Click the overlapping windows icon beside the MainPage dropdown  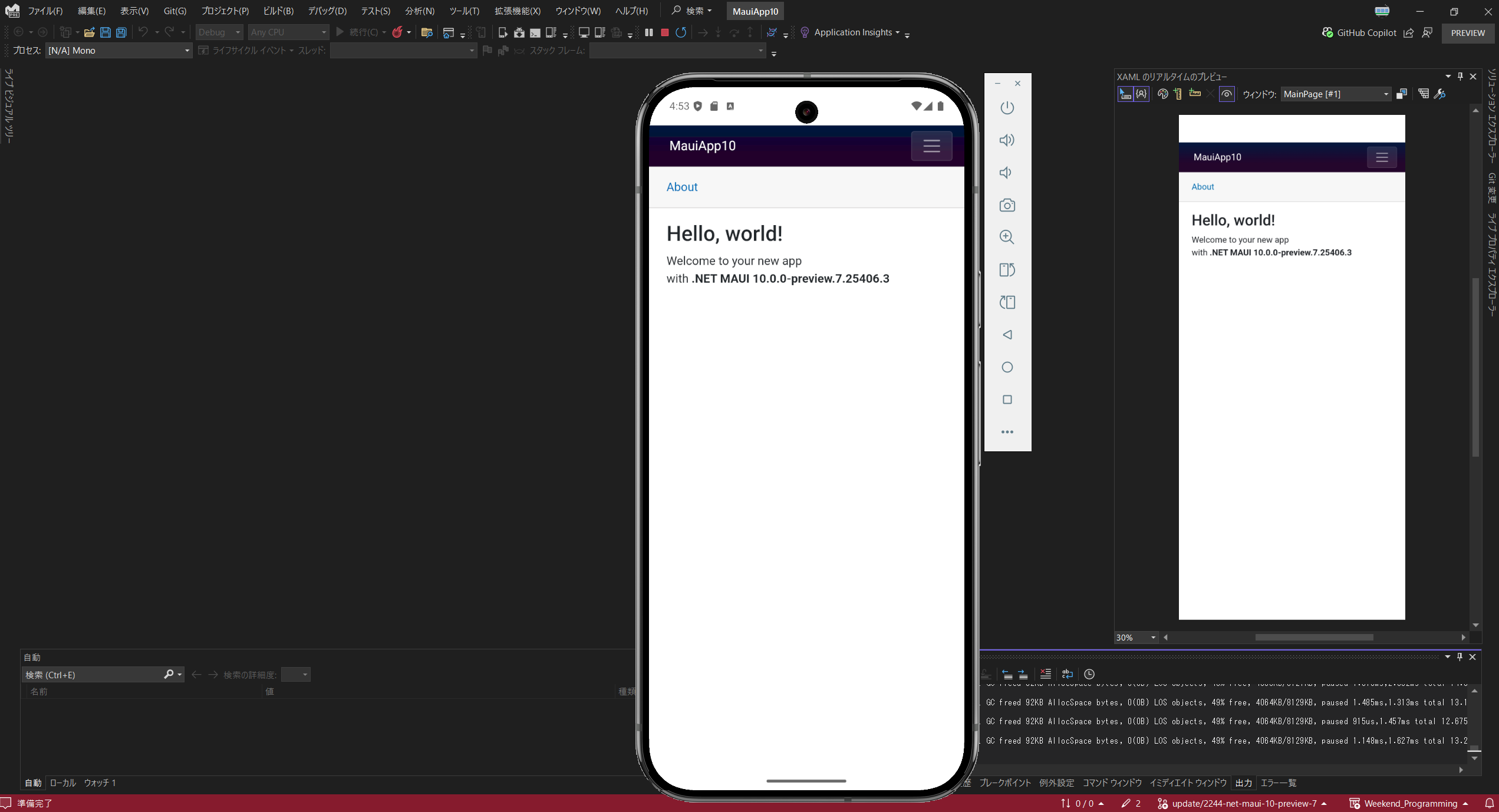[1402, 94]
